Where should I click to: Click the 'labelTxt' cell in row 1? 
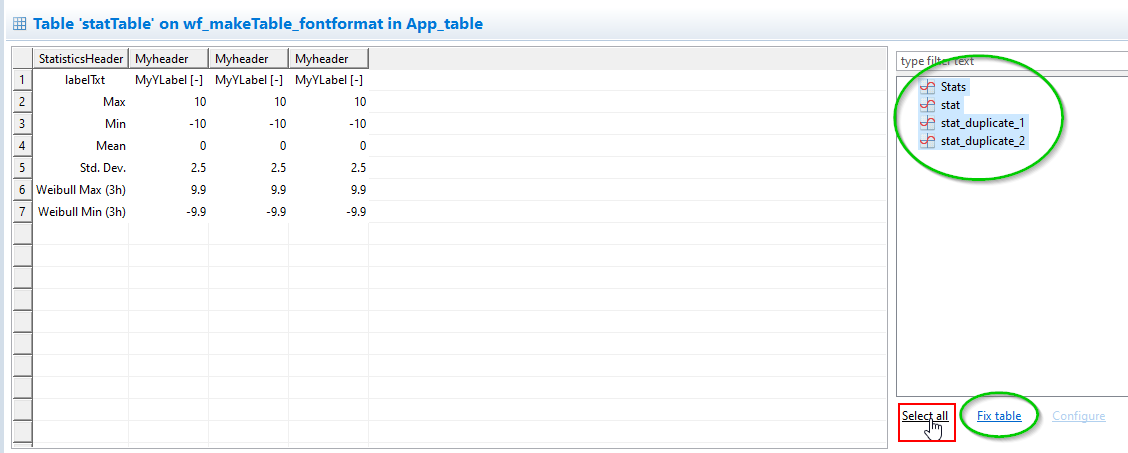click(x=84, y=80)
